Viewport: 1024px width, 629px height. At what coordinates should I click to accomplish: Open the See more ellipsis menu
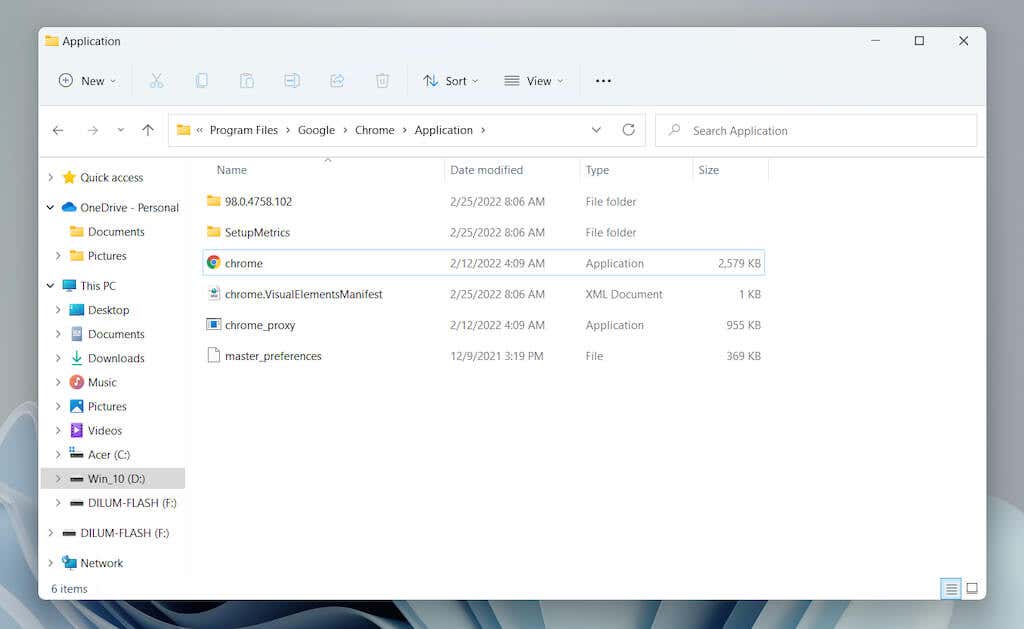pos(603,81)
